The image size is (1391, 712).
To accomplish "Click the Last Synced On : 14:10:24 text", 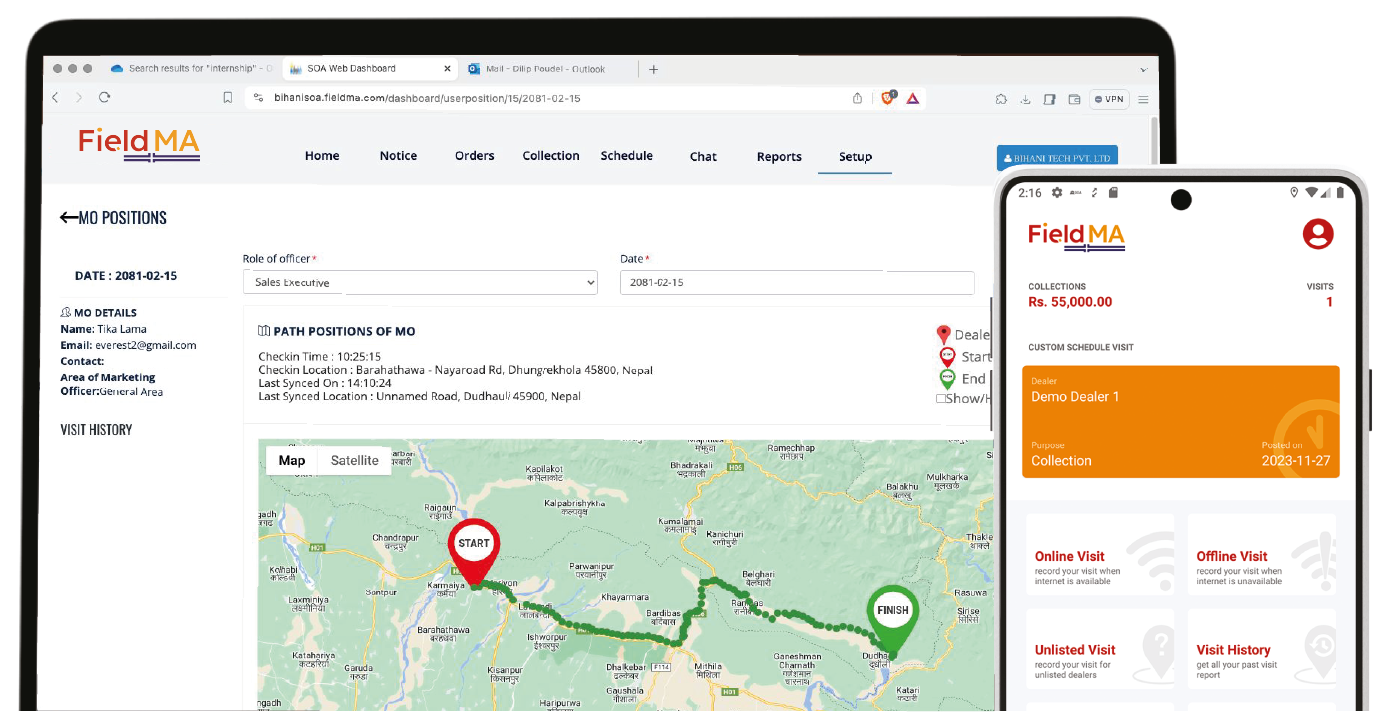I will click(x=325, y=383).
